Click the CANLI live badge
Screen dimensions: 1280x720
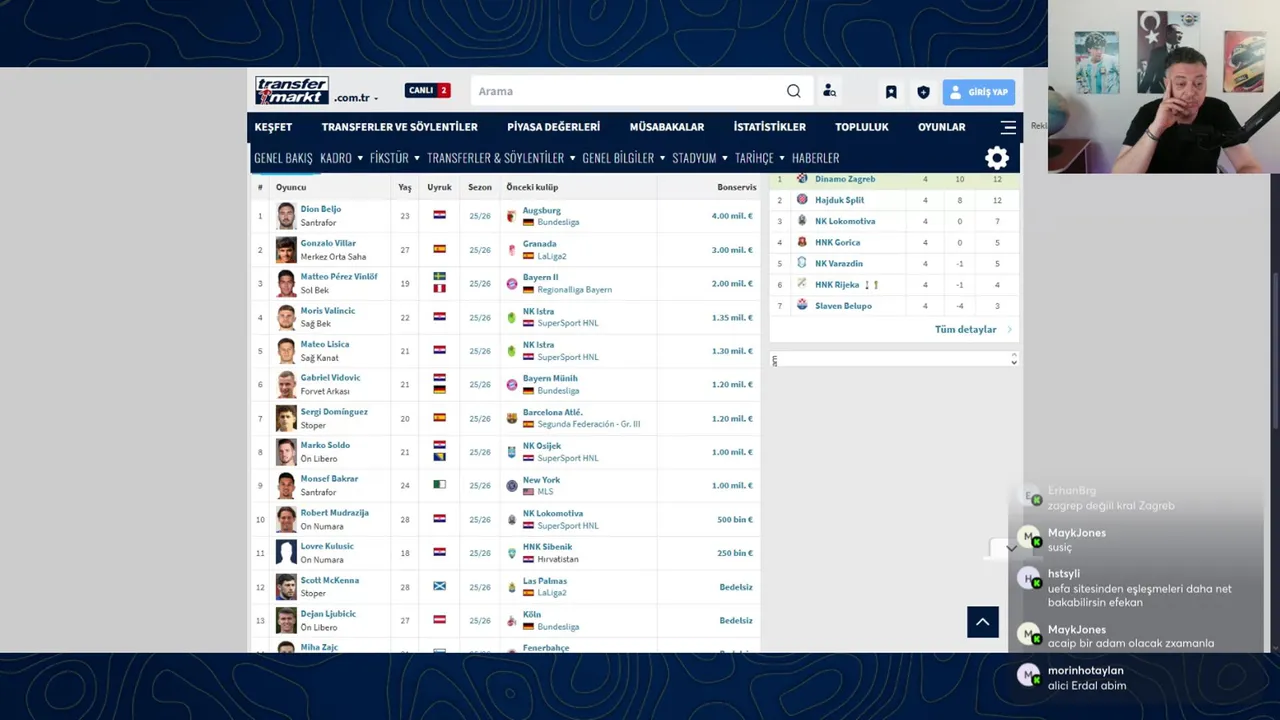428,90
